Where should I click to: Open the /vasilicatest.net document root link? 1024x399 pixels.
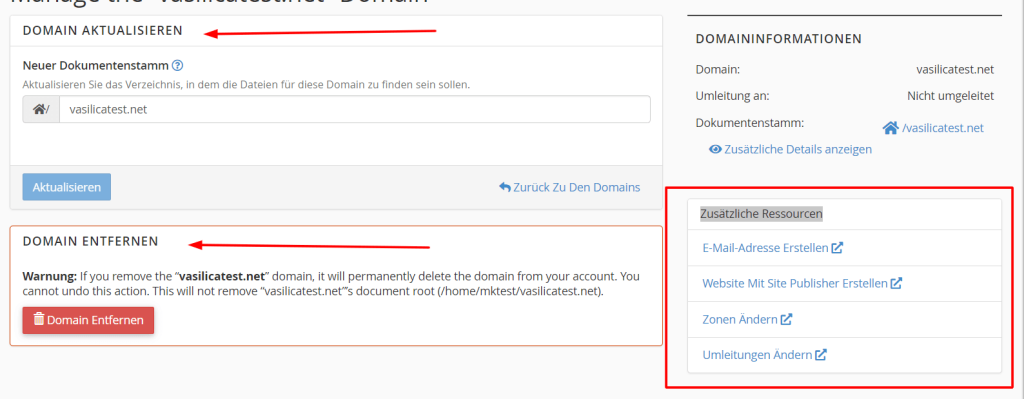pyautogui.click(x=933, y=128)
